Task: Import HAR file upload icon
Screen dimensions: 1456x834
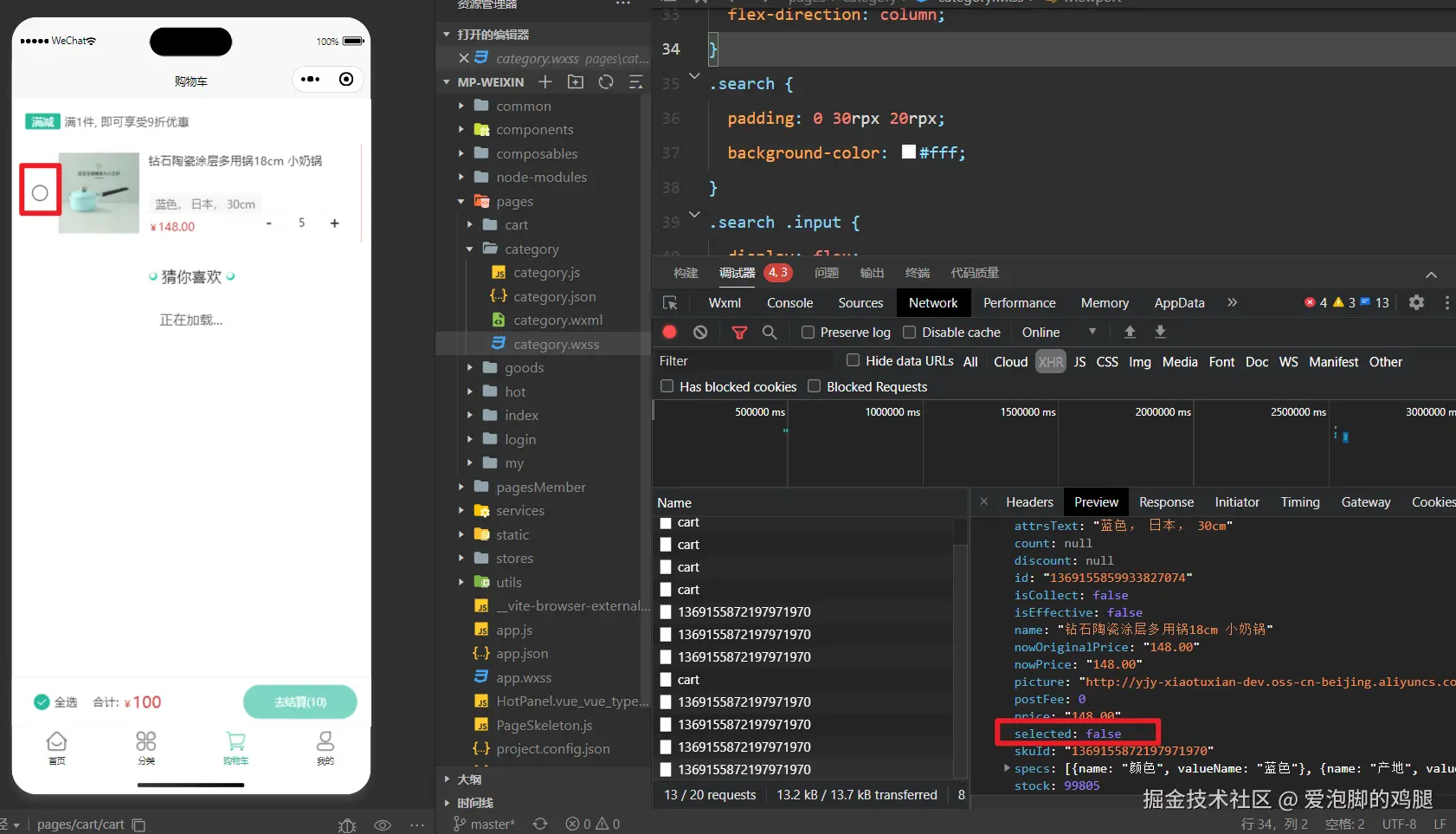Action: click(x=1130, y=332)
